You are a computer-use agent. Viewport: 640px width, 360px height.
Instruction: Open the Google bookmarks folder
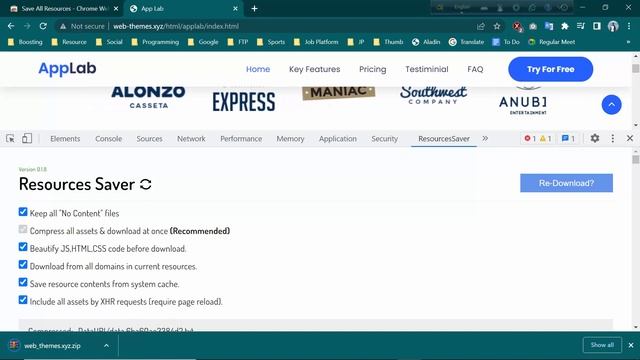point(203,42)
